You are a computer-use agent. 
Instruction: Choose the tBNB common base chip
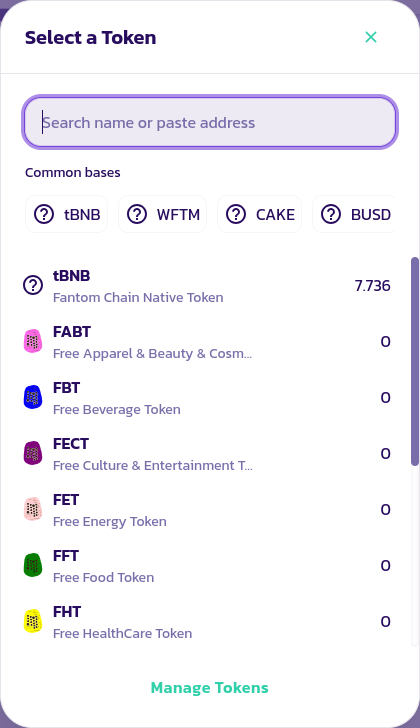click(67, 214)
